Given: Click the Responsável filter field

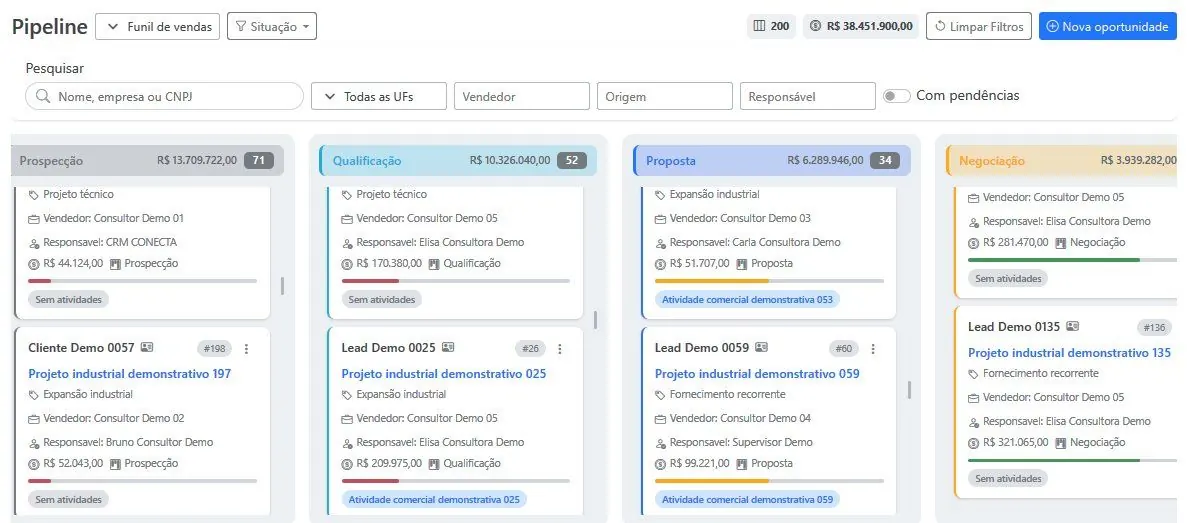Looking at the screenshot, I should pos(808,96).
